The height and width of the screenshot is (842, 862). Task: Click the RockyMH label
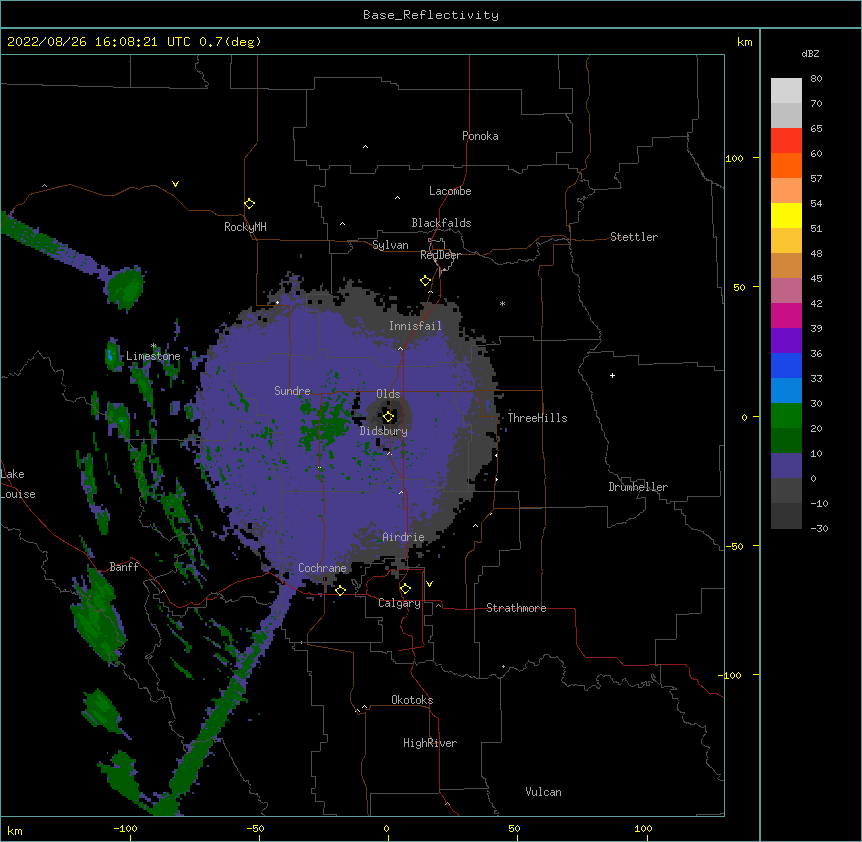pos(245,227)
